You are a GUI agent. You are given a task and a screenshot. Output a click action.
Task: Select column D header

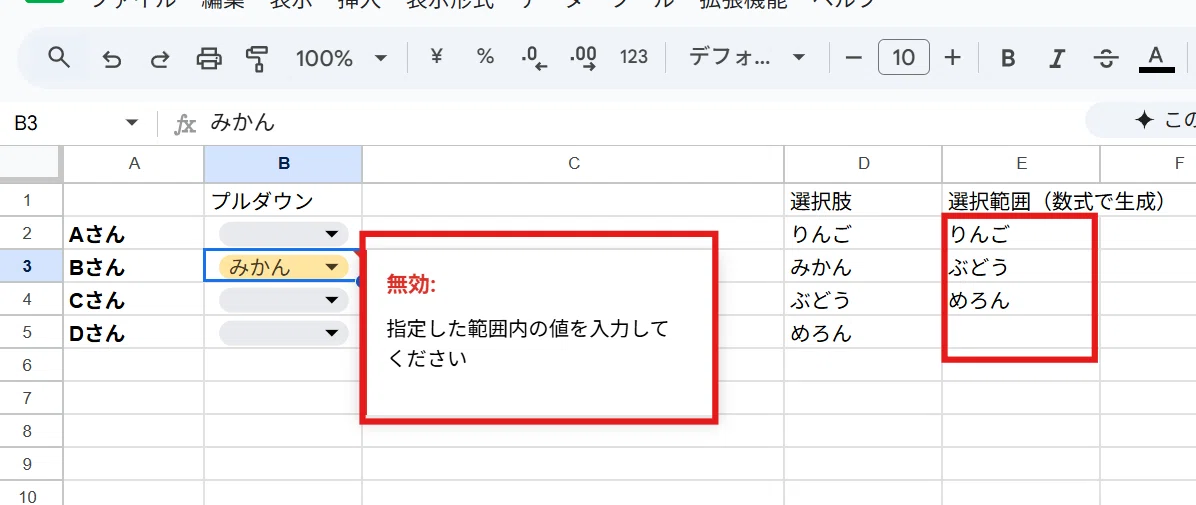(863, 164)
